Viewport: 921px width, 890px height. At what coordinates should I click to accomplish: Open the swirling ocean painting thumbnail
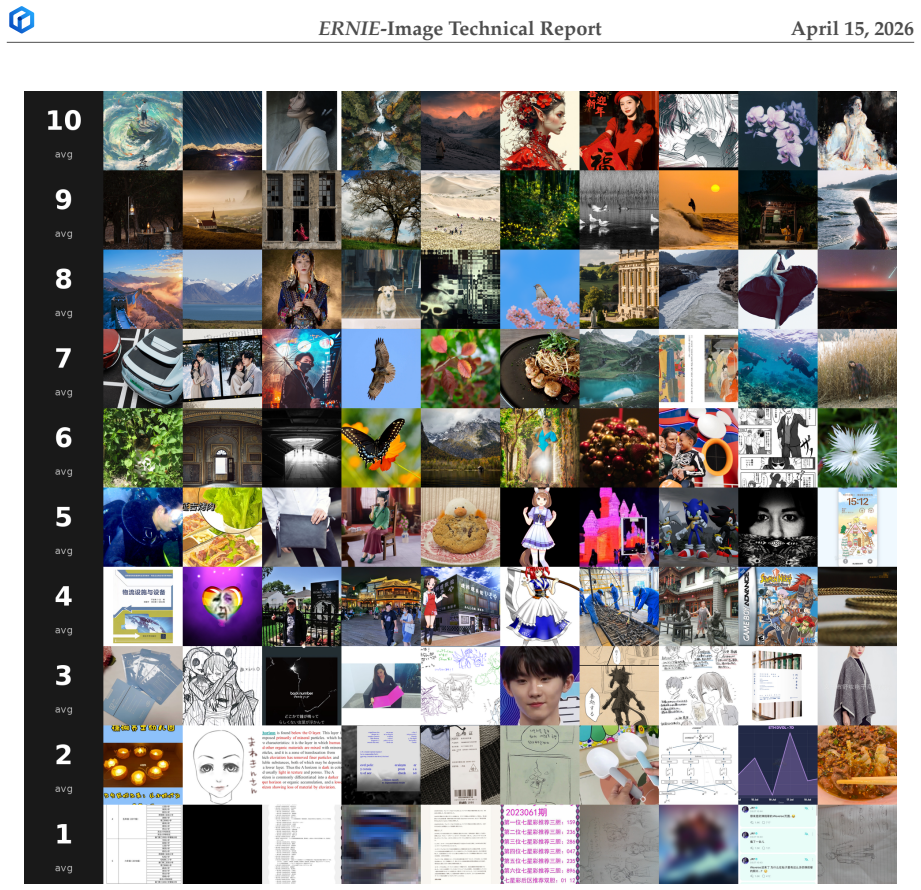(143, 130)
